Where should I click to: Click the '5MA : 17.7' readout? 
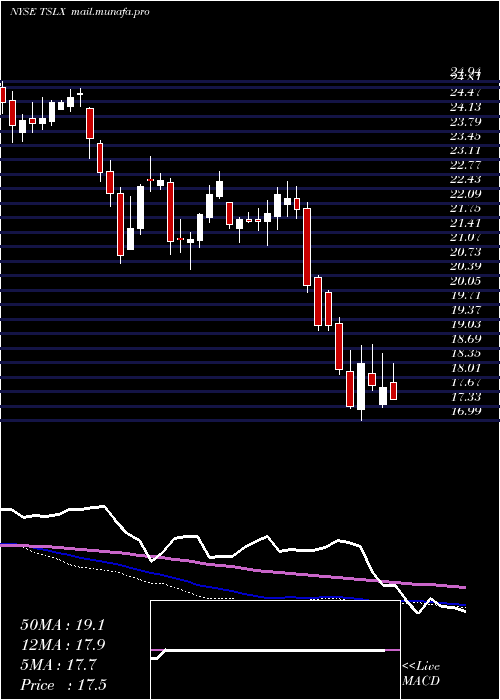[58, 666]
